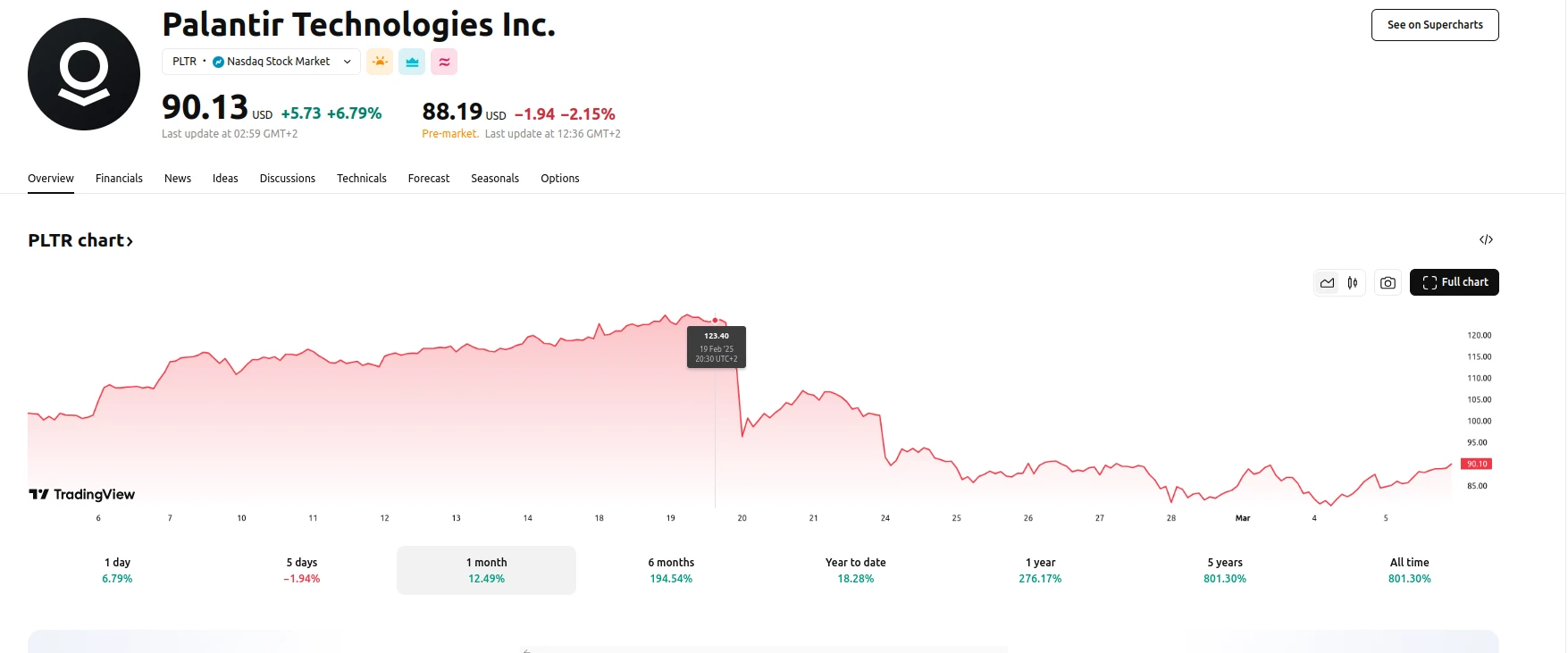1568x653 pixels.
Task: Open See on Supercharts
Action: click(1434, 24)
